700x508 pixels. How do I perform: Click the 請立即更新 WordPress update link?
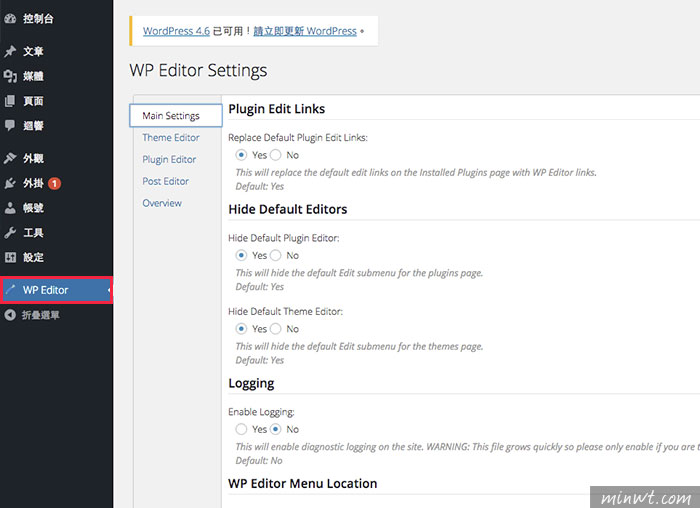tap(305, 31)
